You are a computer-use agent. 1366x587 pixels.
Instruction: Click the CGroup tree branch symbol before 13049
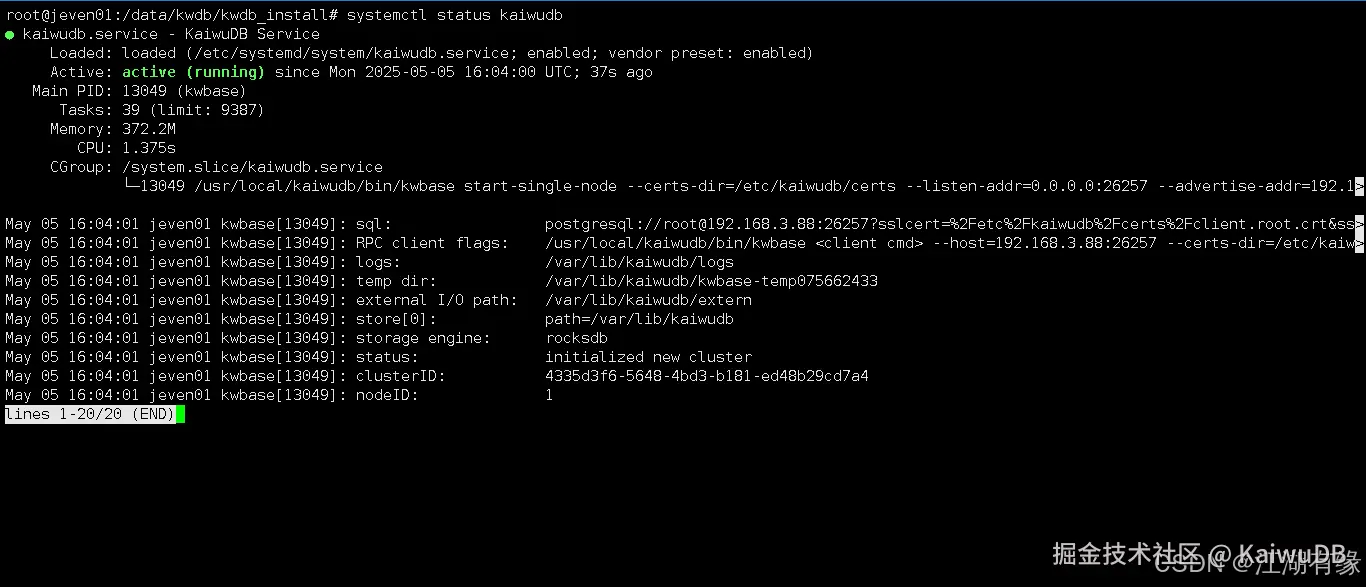click(130, 186)
